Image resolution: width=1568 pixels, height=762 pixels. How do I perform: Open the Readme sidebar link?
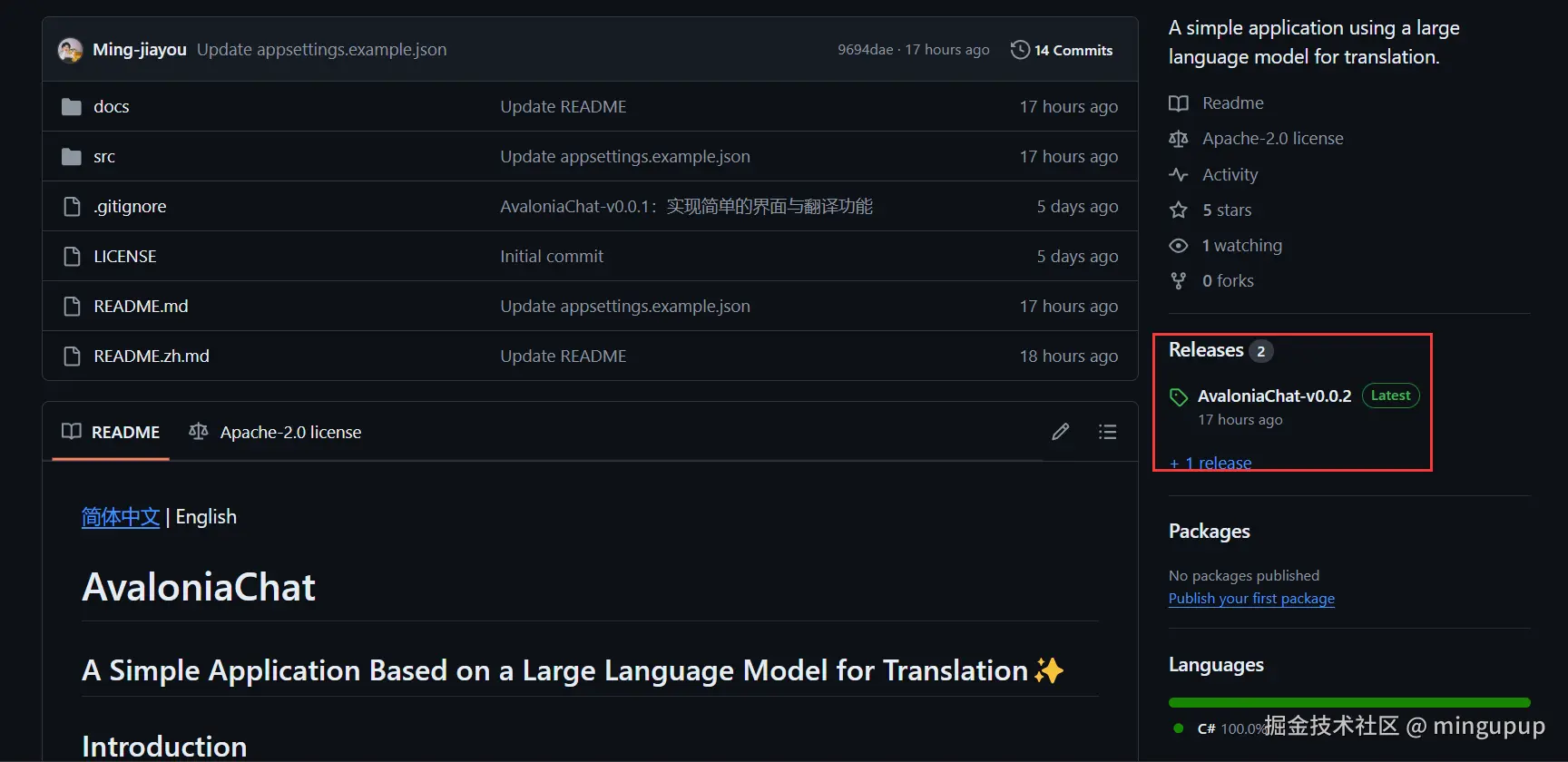tap(1233, 103)
